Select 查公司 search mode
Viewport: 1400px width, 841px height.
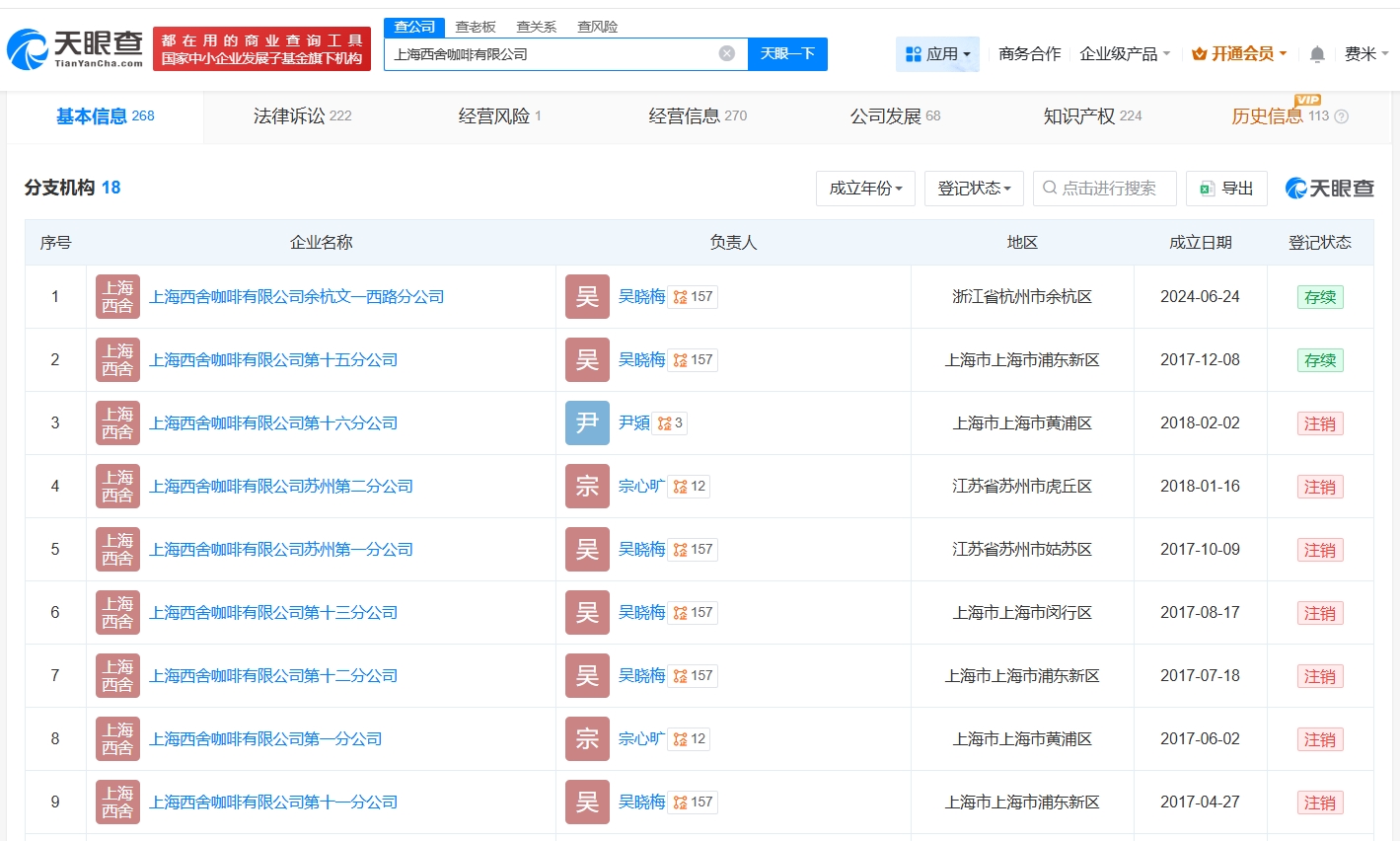coord(414,27)
